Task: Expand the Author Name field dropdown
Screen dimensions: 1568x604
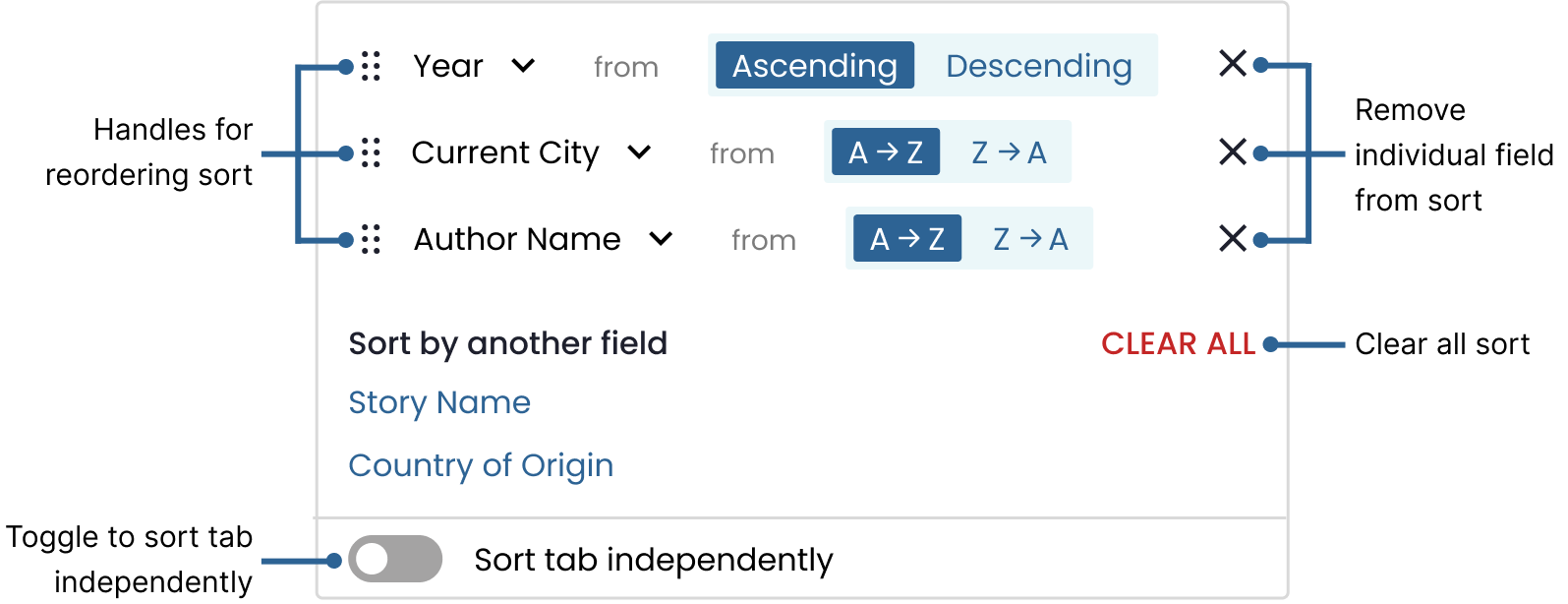Action: (661, 239)
